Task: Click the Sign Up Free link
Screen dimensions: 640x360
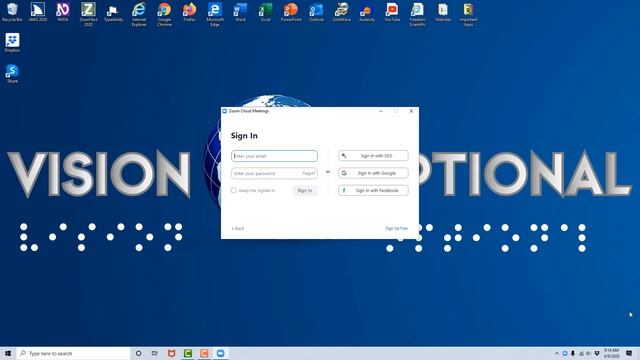Action: tap(396, 228)
